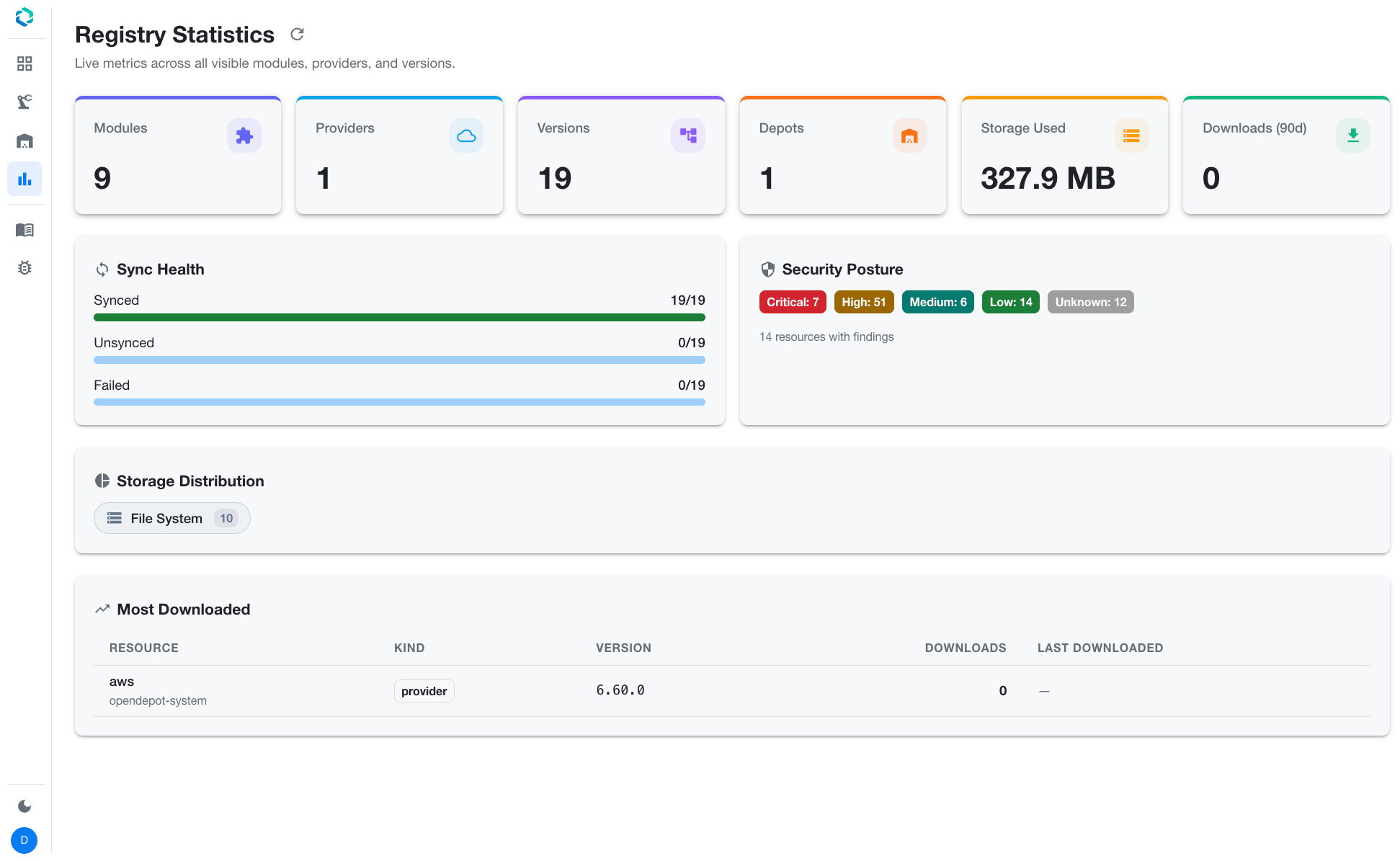Click the aws row downloads value 0
Viewport: 1400px width, 861px height.
pos(1003,691)
